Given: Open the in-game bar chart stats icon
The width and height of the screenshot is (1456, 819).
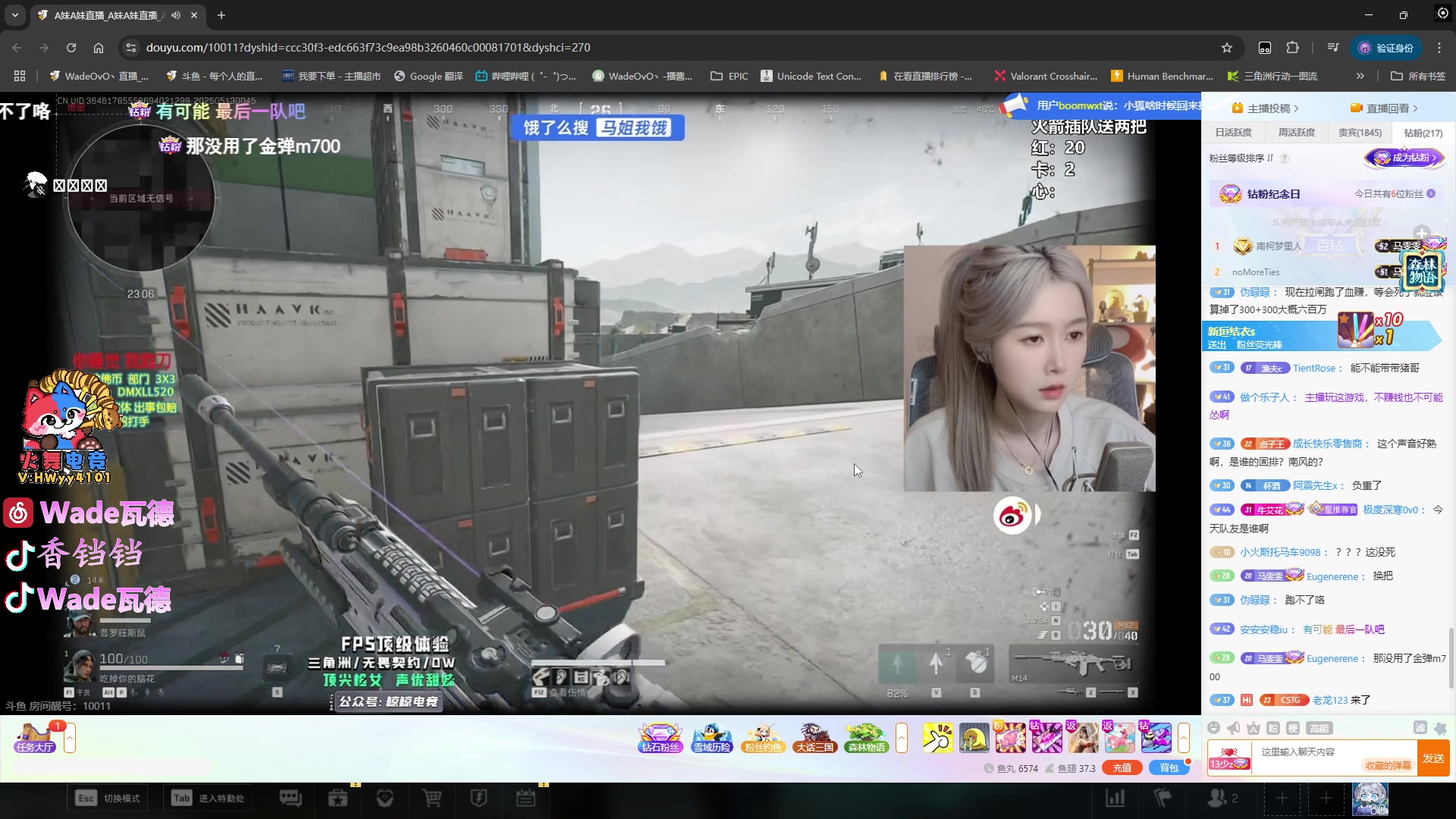Looking at the screenshot, I should point(1116,798).
